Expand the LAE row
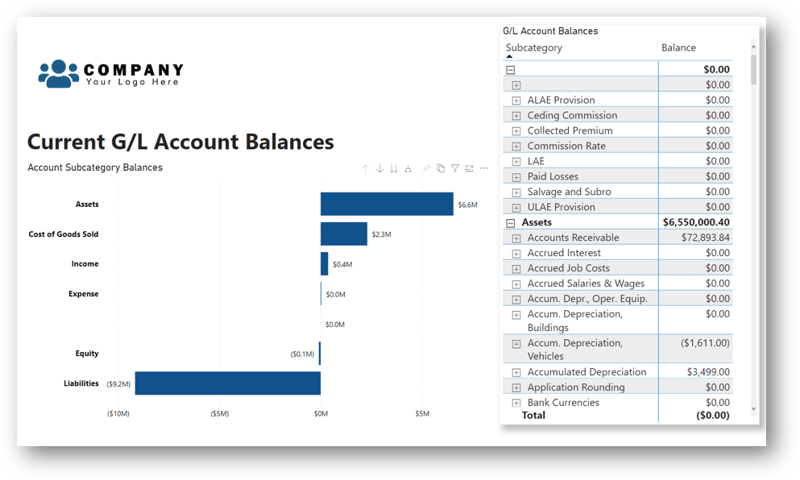 click(516, 162)
